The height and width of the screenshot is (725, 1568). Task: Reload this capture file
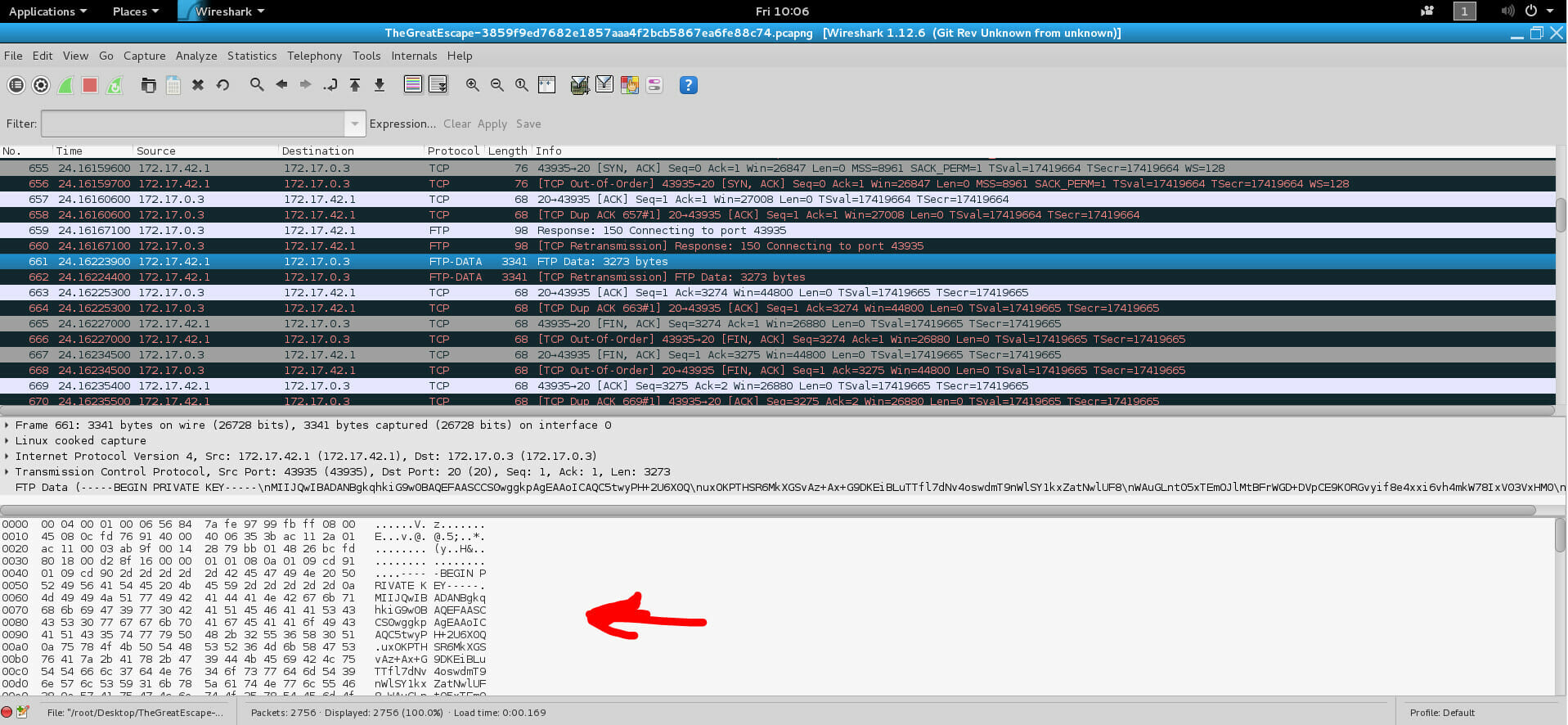coord(222,85)
